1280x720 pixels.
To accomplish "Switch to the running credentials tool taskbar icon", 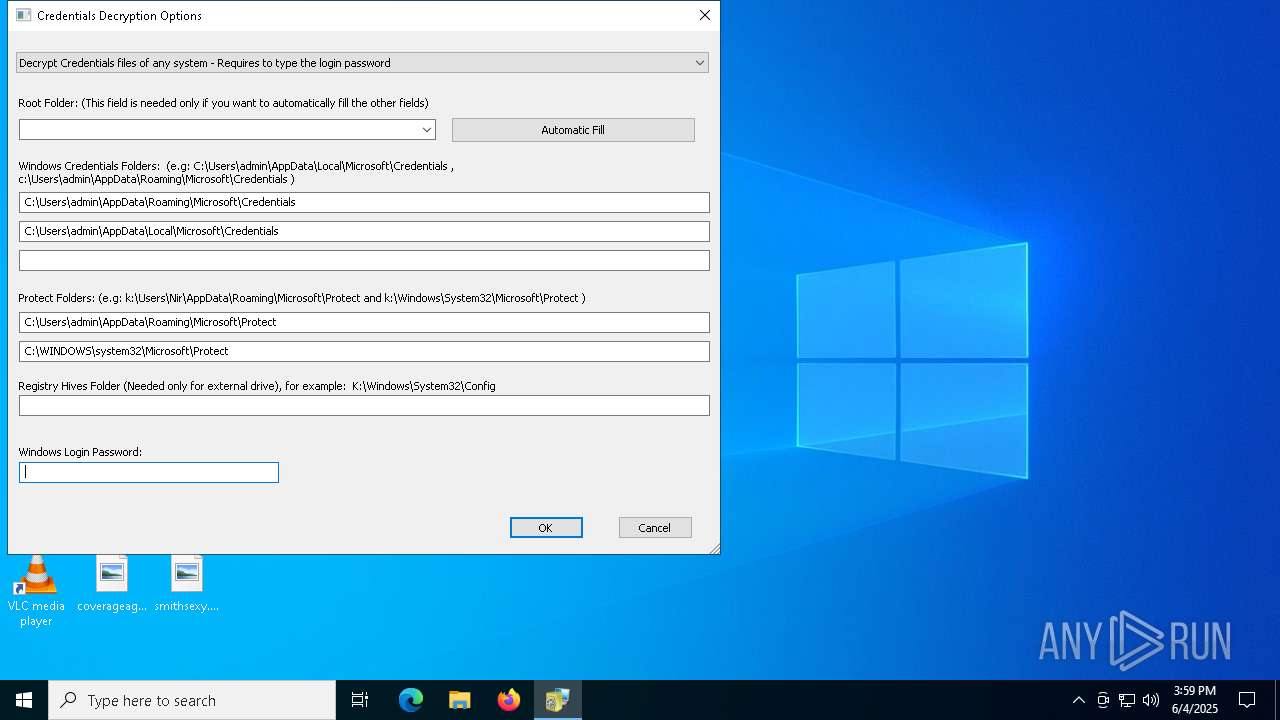I will point(557,700).
